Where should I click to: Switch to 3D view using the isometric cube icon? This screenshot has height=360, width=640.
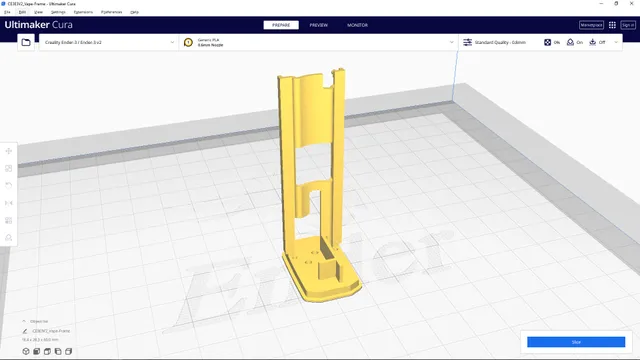pos(26,351)
